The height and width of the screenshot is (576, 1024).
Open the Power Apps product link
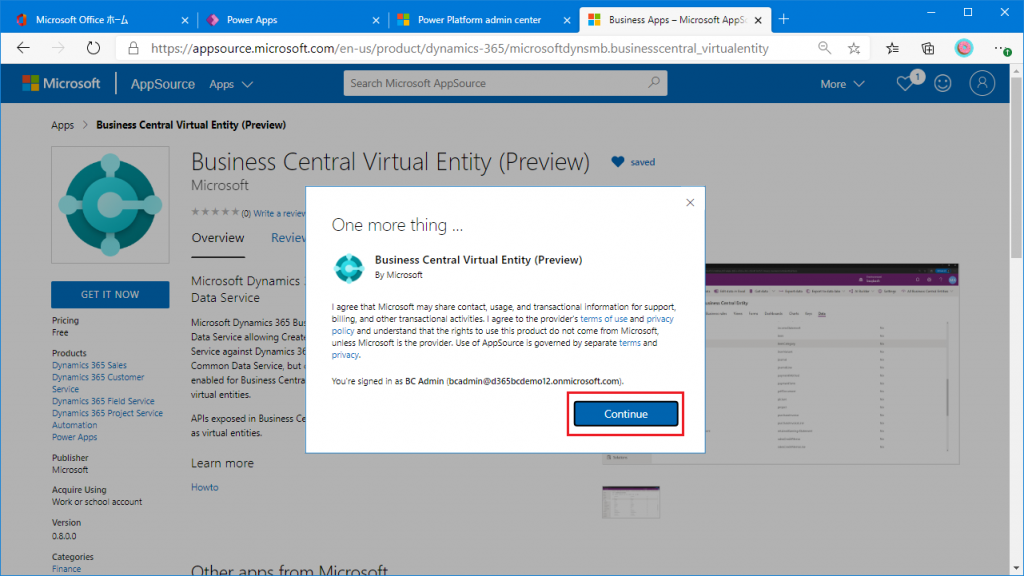coord(74,437)
